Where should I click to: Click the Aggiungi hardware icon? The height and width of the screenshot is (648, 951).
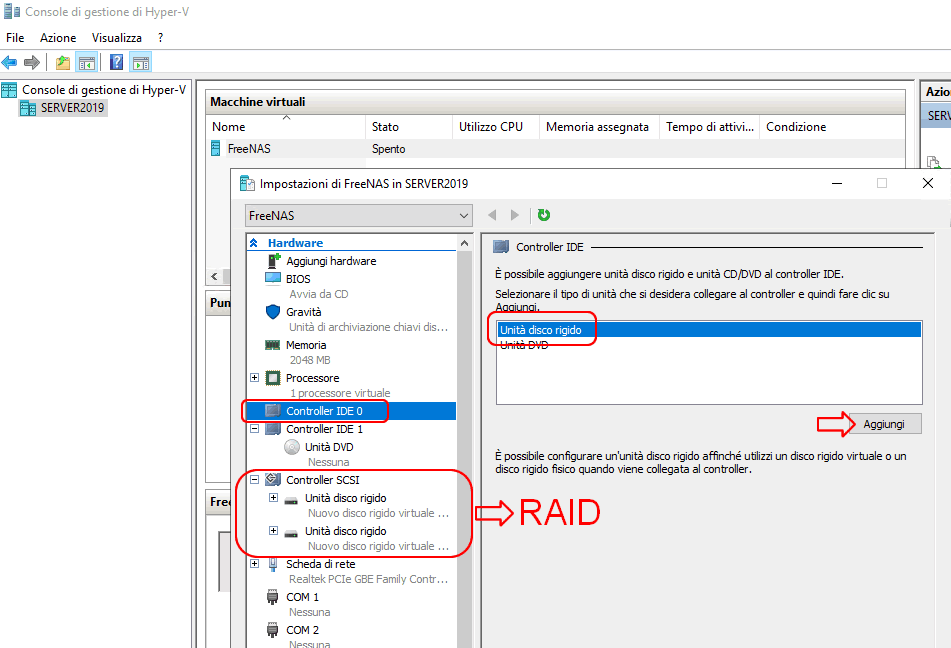coord(274,261)
